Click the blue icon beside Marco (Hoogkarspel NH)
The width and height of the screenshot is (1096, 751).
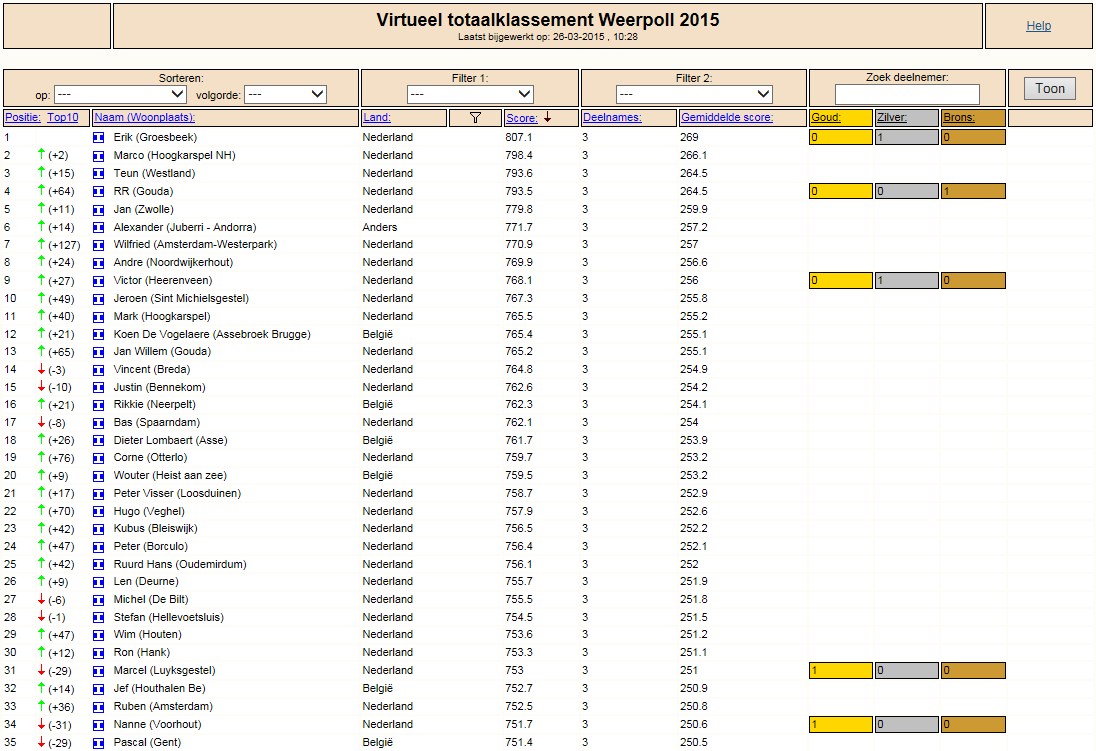pos(99,156)
